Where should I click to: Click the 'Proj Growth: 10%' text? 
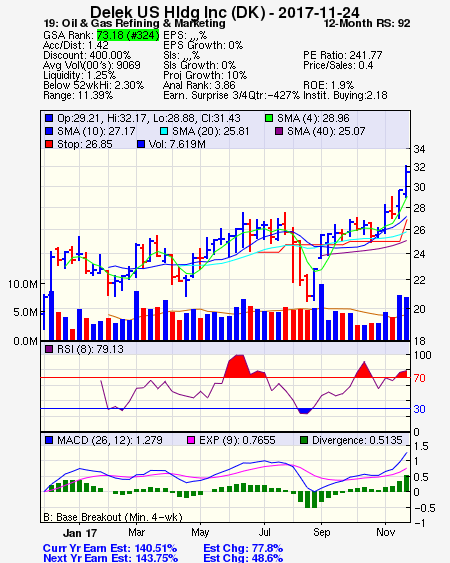[205, 75]
